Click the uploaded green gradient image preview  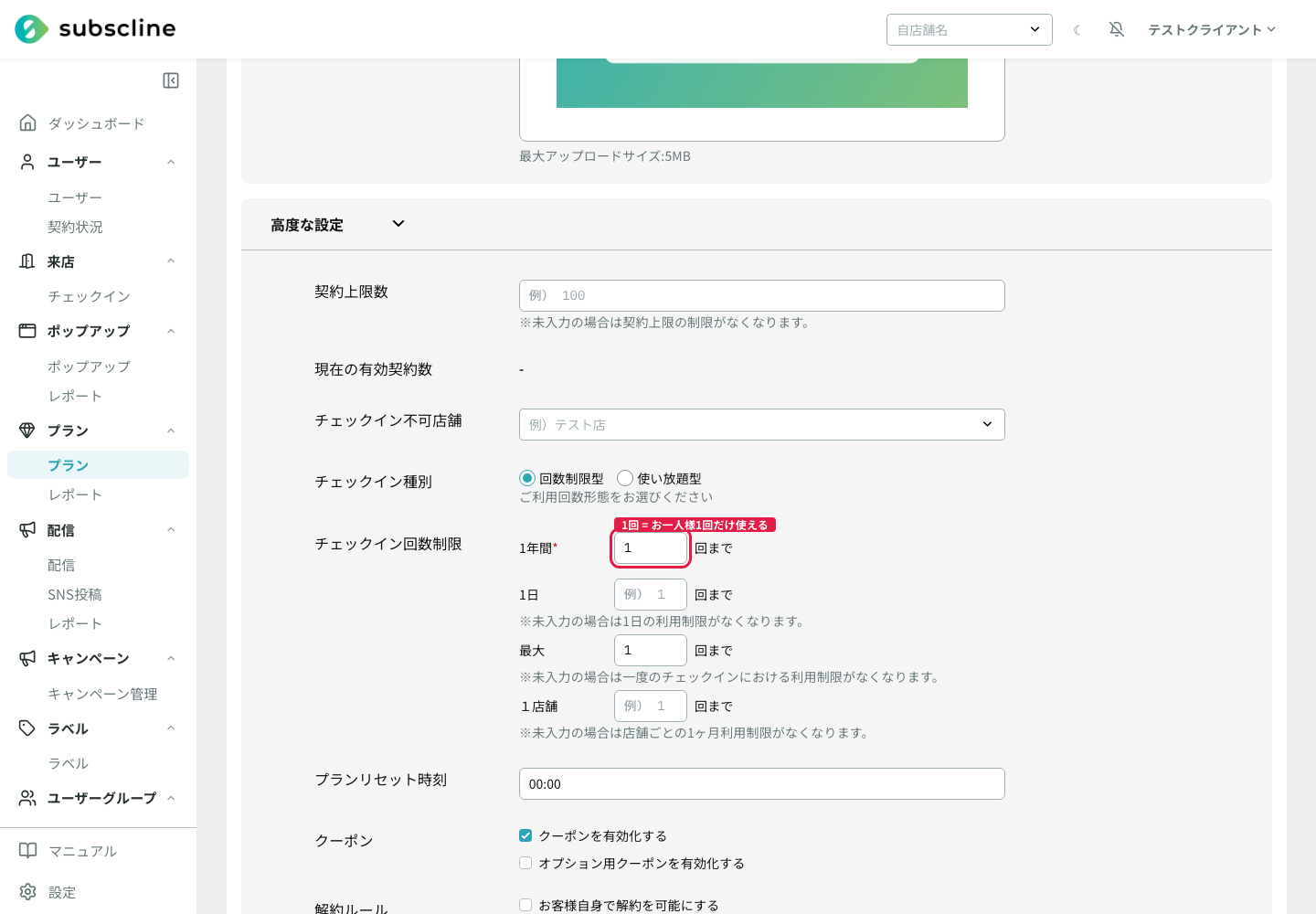coord(762,83)
